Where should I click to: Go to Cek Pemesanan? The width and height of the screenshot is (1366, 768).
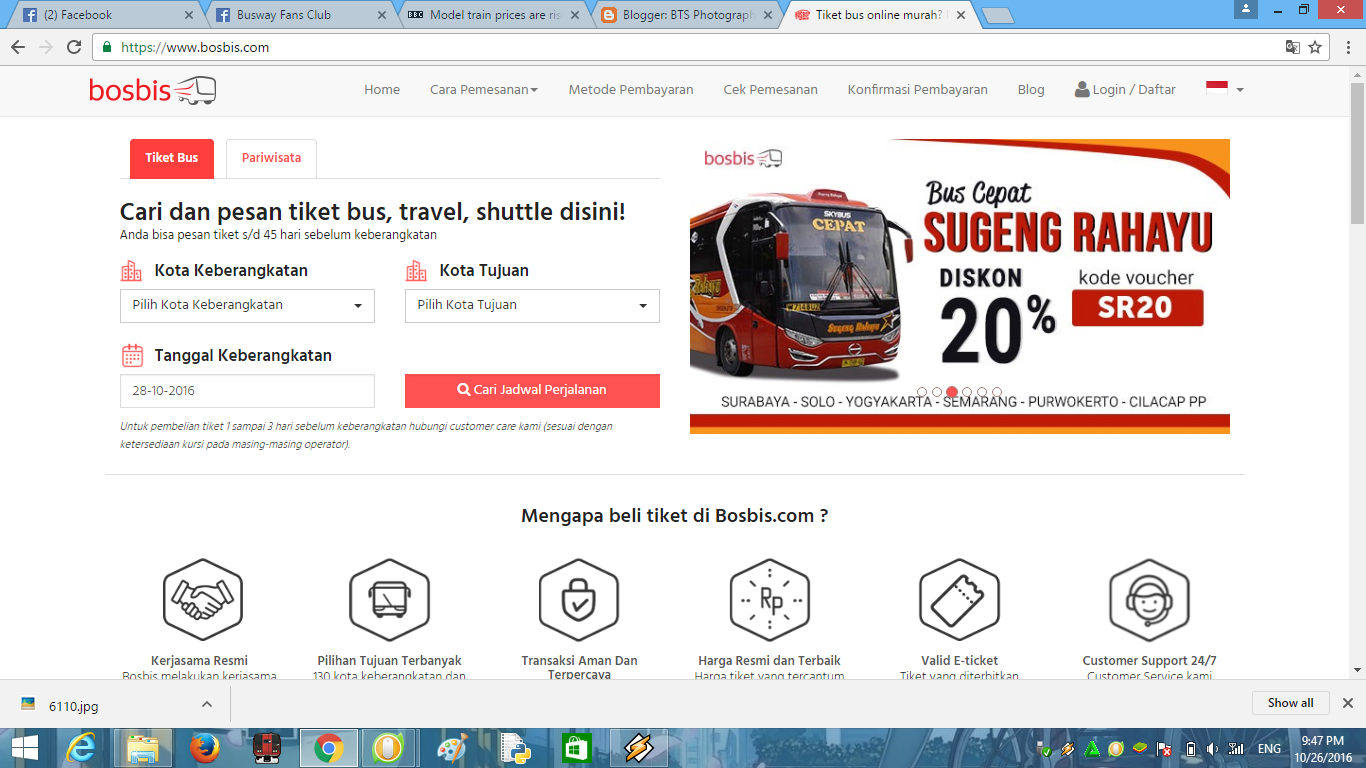pos(771,89)
